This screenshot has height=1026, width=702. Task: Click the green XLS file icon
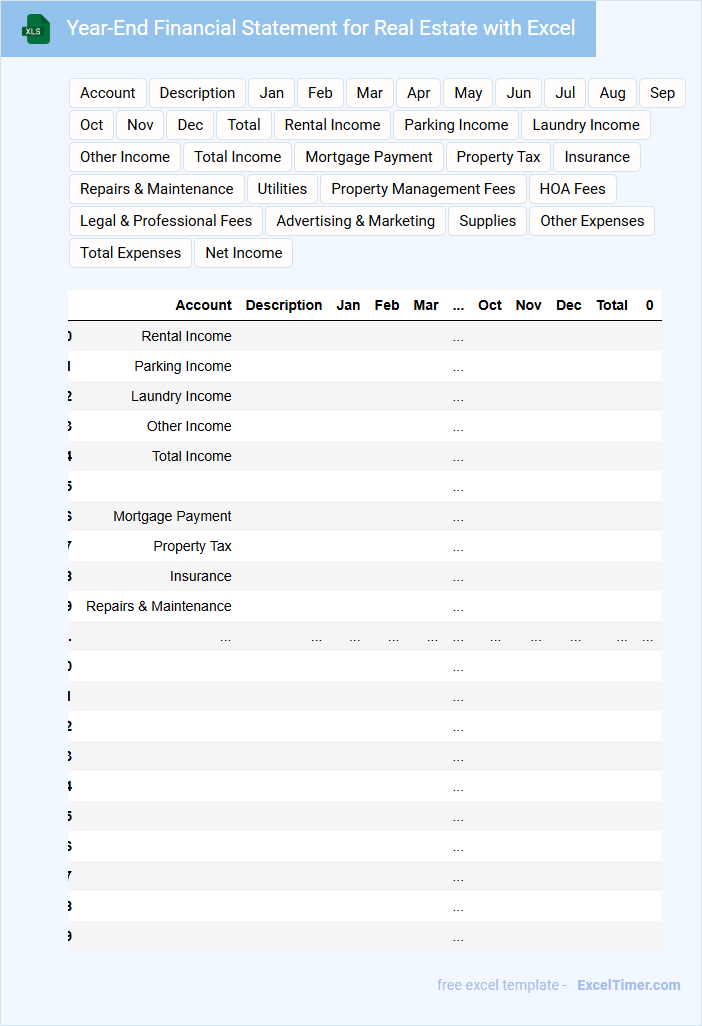[35, 29]
